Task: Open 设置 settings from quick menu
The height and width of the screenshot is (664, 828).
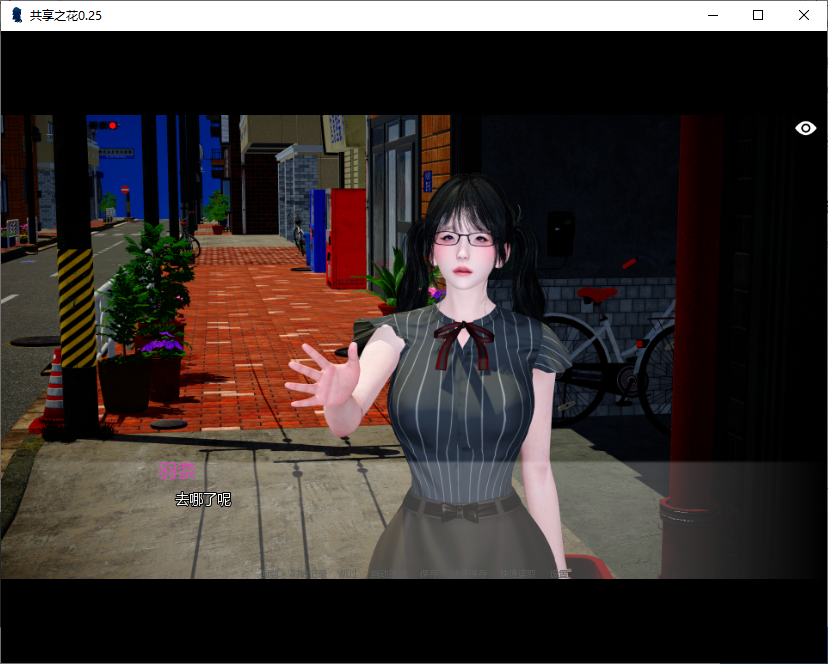Action: coord(559,574)
